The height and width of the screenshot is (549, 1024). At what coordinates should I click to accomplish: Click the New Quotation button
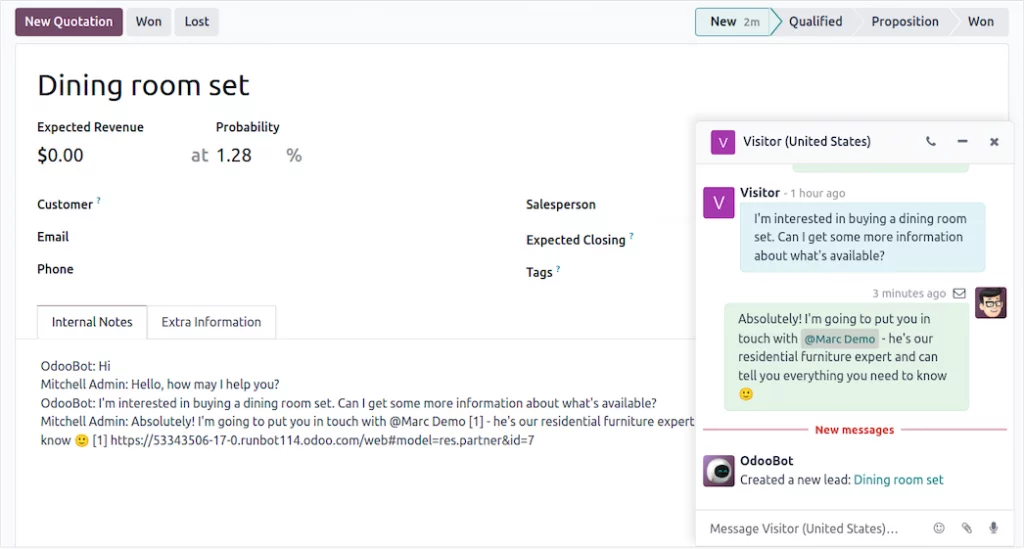point(68,22)
